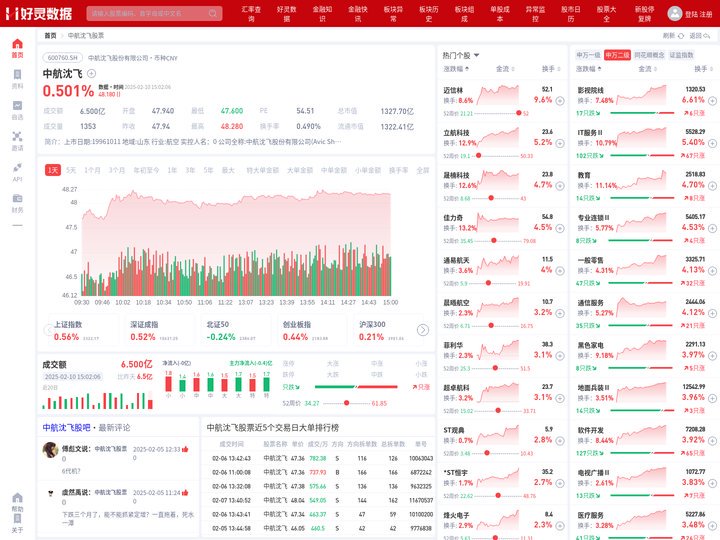Open 股市日历 in top menu
This screenshot has width=720, height=540.
click(x=571, y=13)
